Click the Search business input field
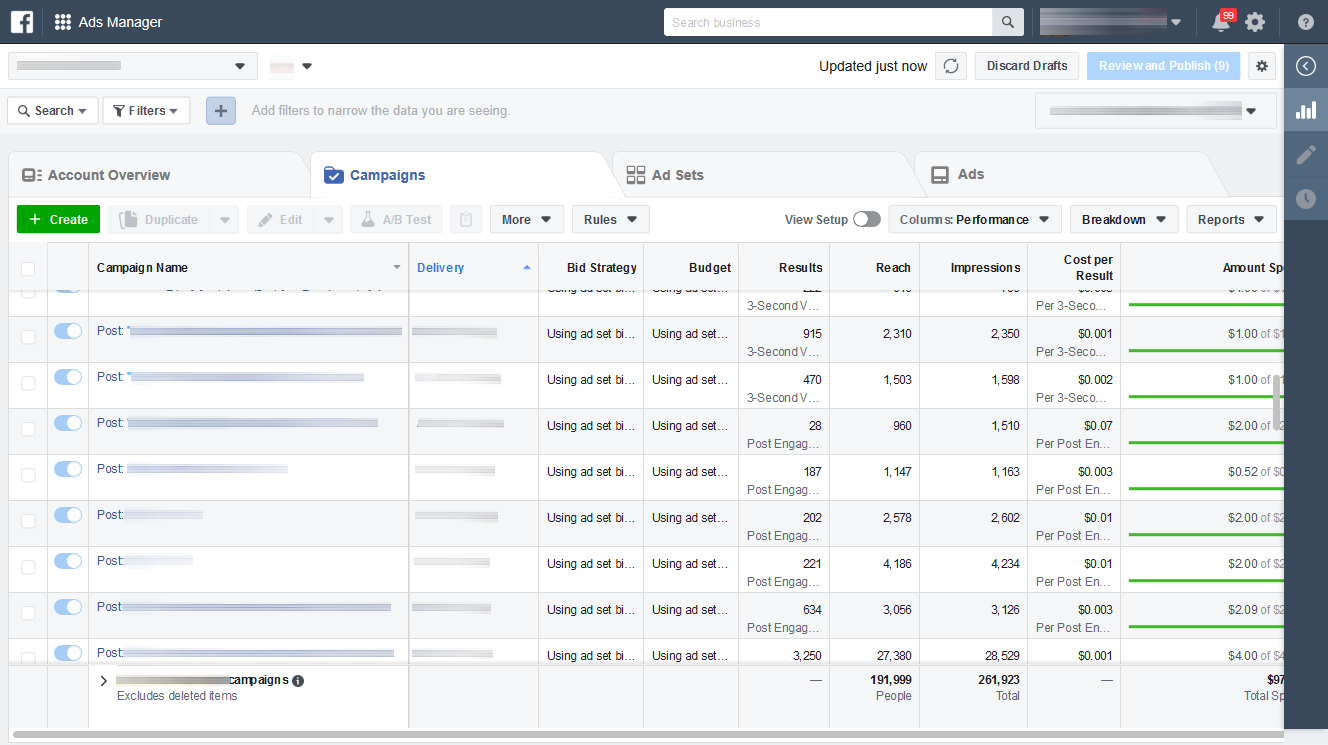The width and height of the screenshot is (1328, 745). [x=827, y=22]
